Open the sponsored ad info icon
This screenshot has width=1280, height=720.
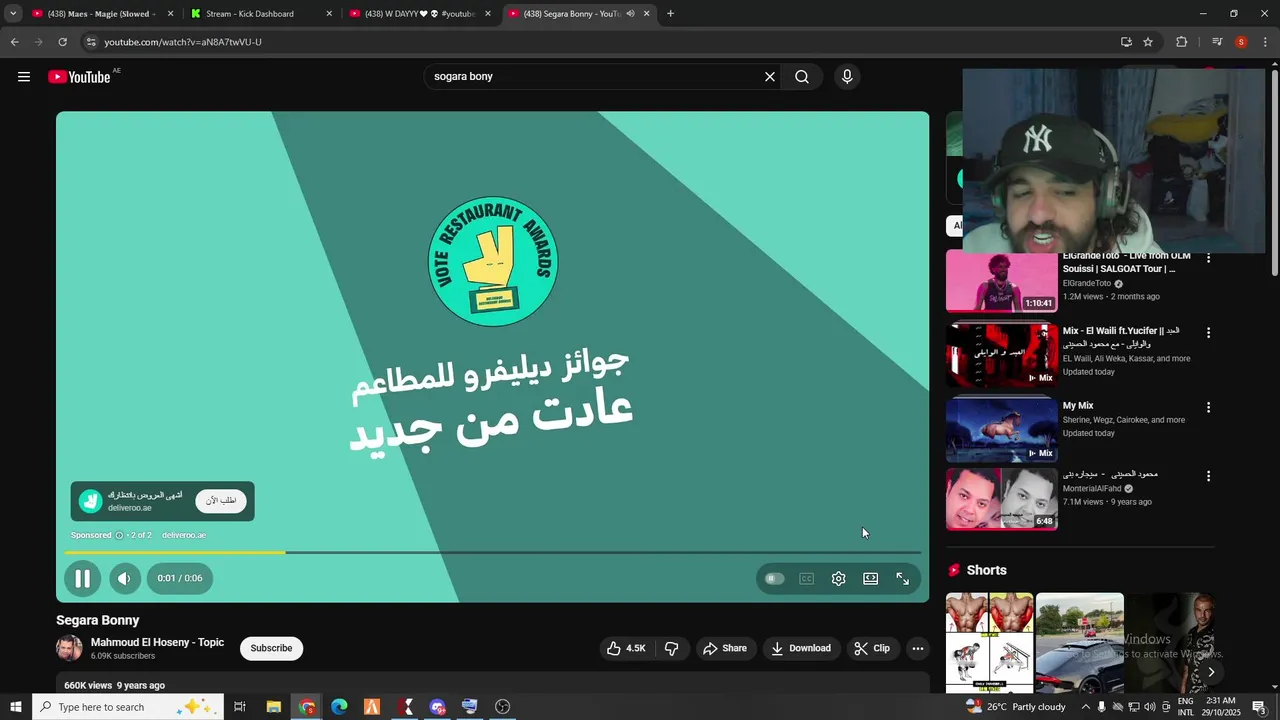point(119,535)
